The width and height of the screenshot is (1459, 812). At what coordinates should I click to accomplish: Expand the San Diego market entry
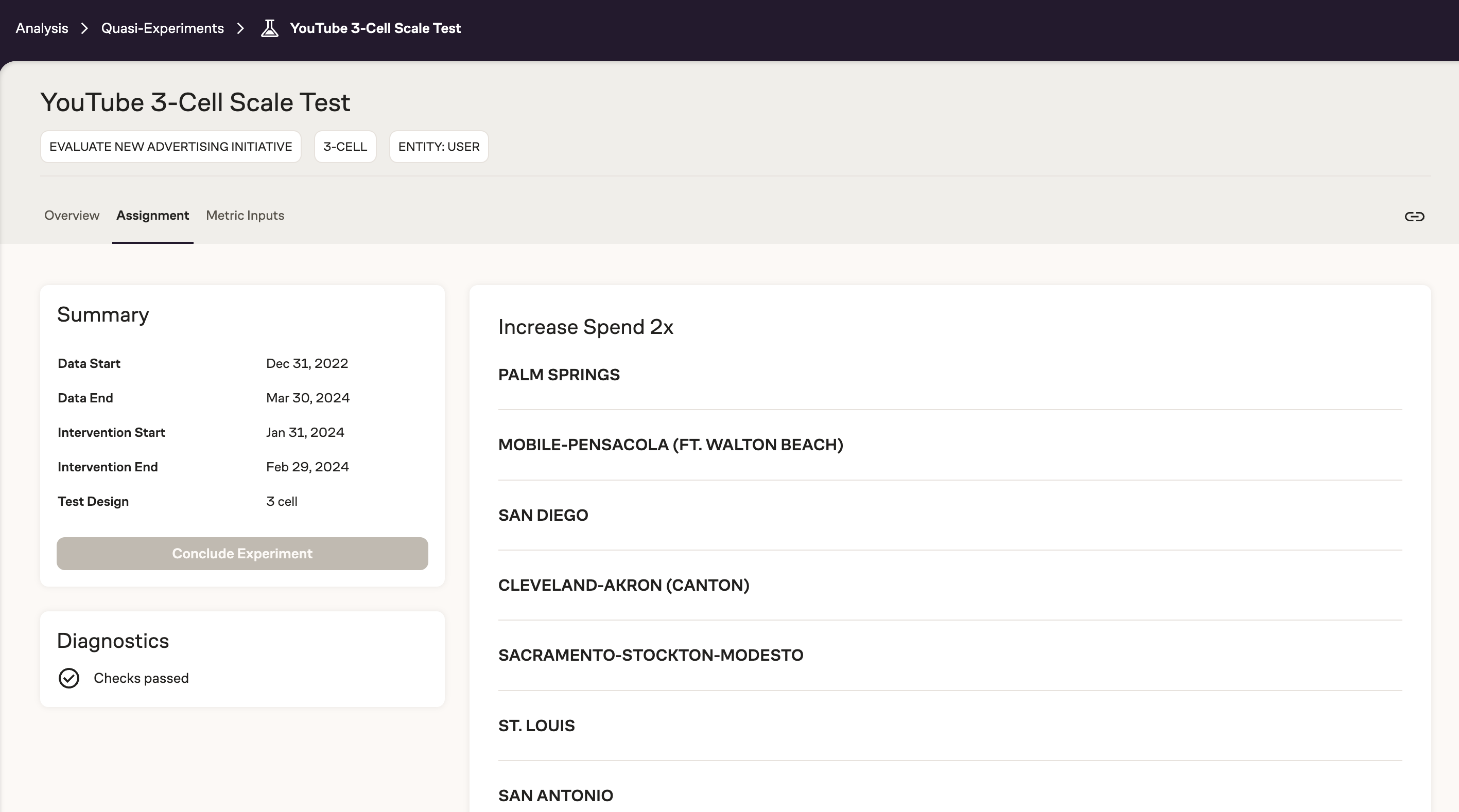(x=543, y=515)
